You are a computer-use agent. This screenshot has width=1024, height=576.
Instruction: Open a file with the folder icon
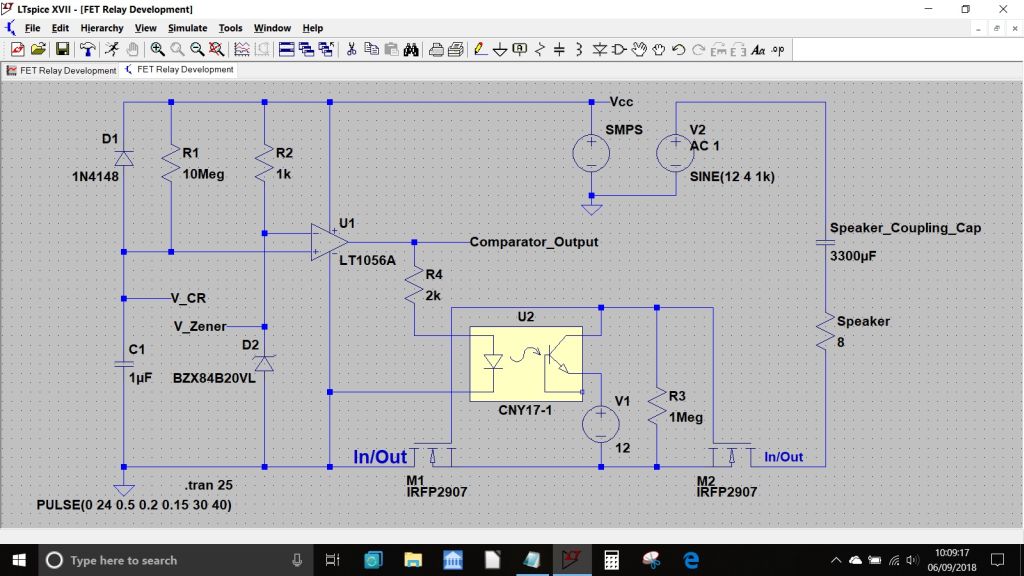[x=38, y=50]
